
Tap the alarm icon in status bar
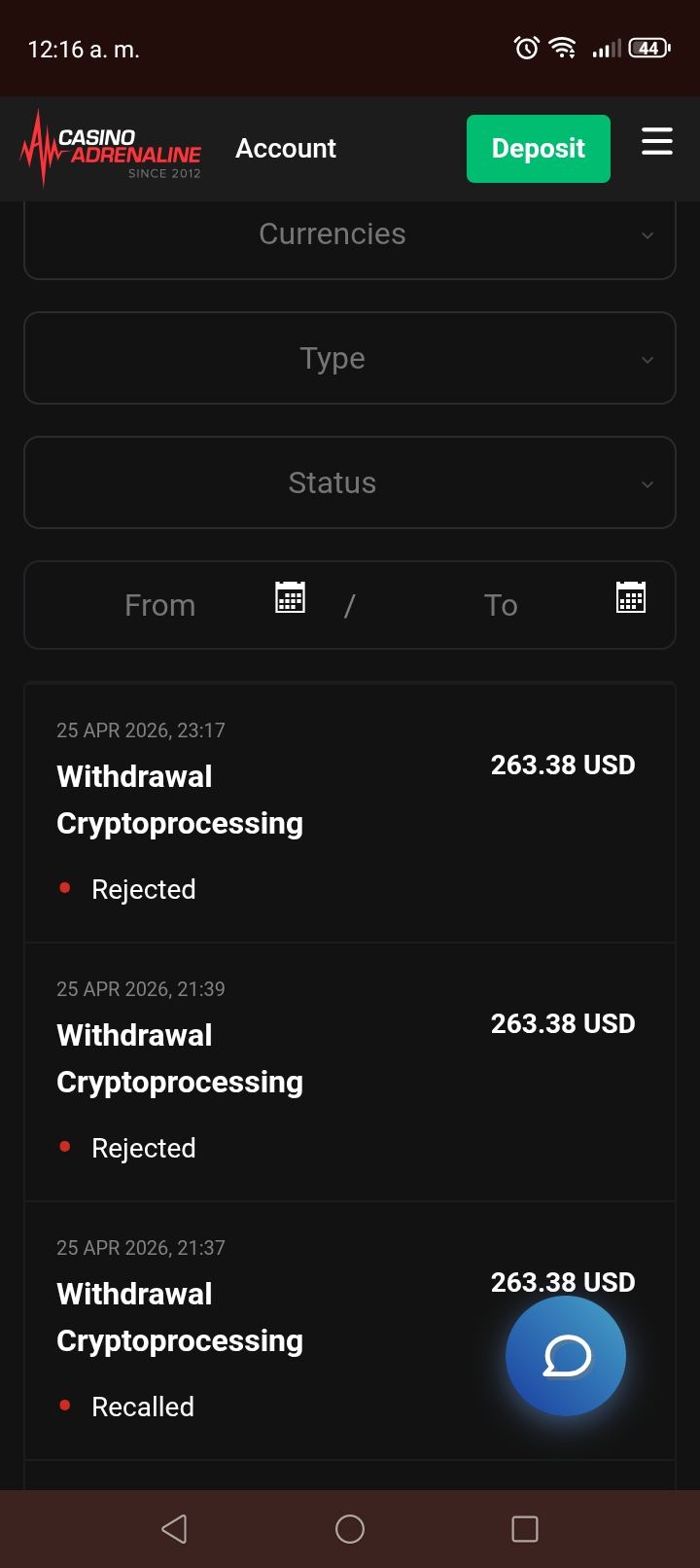click(526, 48)
